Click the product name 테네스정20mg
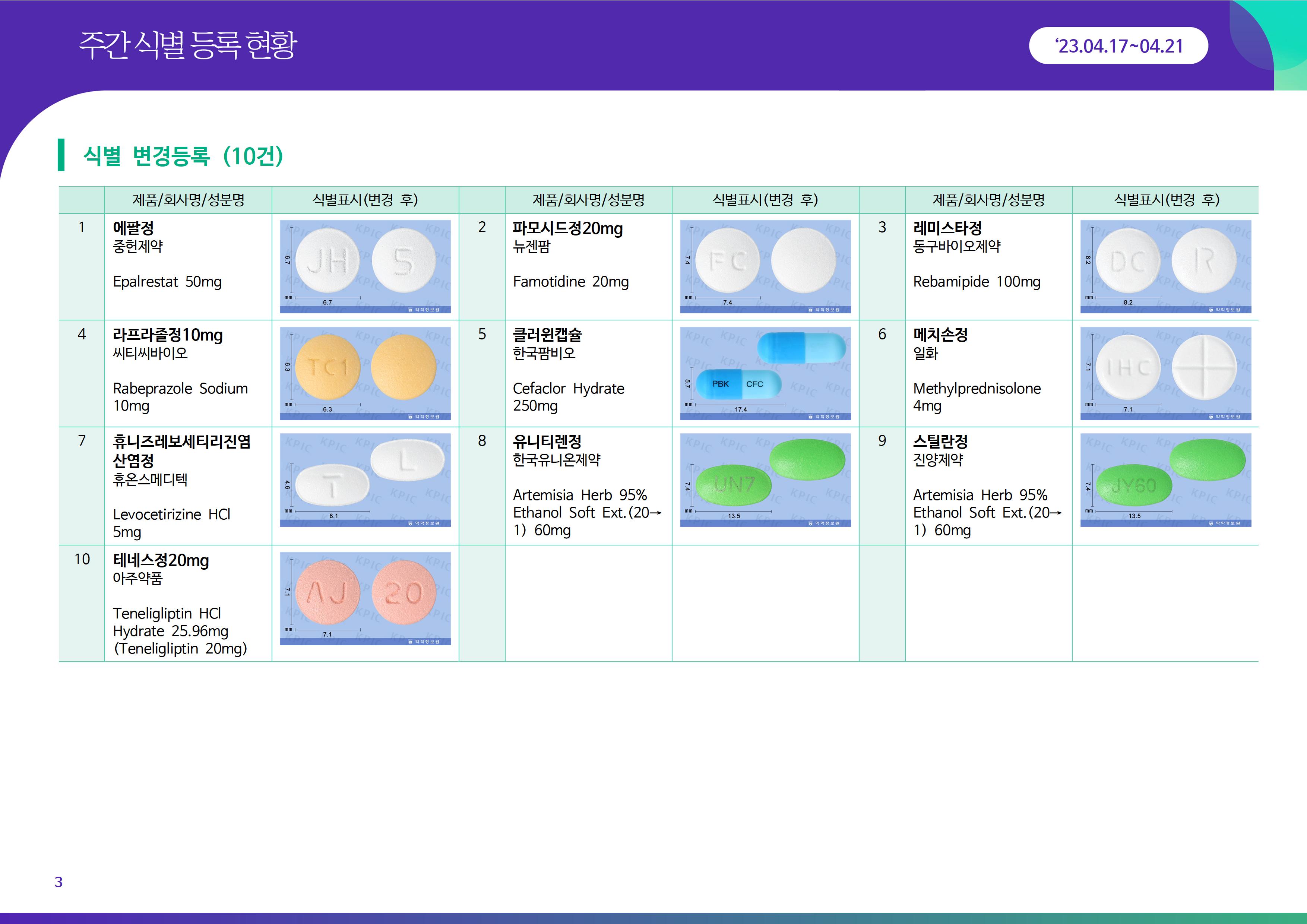 pyautogui.click(x=161, y=560)
